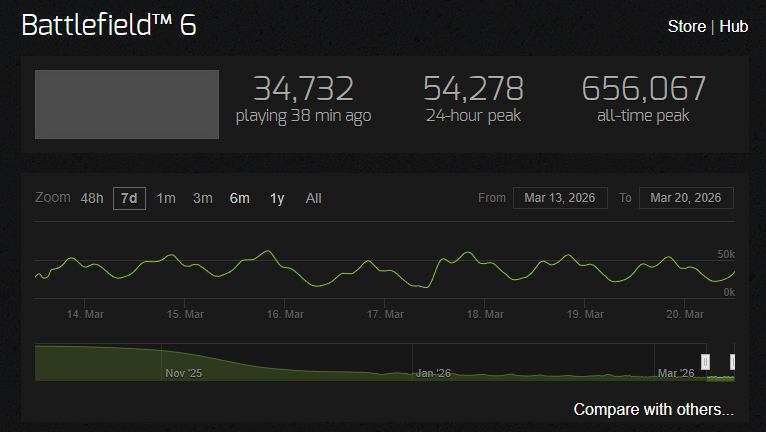The width and height of the screenshot is (766, 432).
Task: Grab the right navigator range handle
Action: point(732,362)
